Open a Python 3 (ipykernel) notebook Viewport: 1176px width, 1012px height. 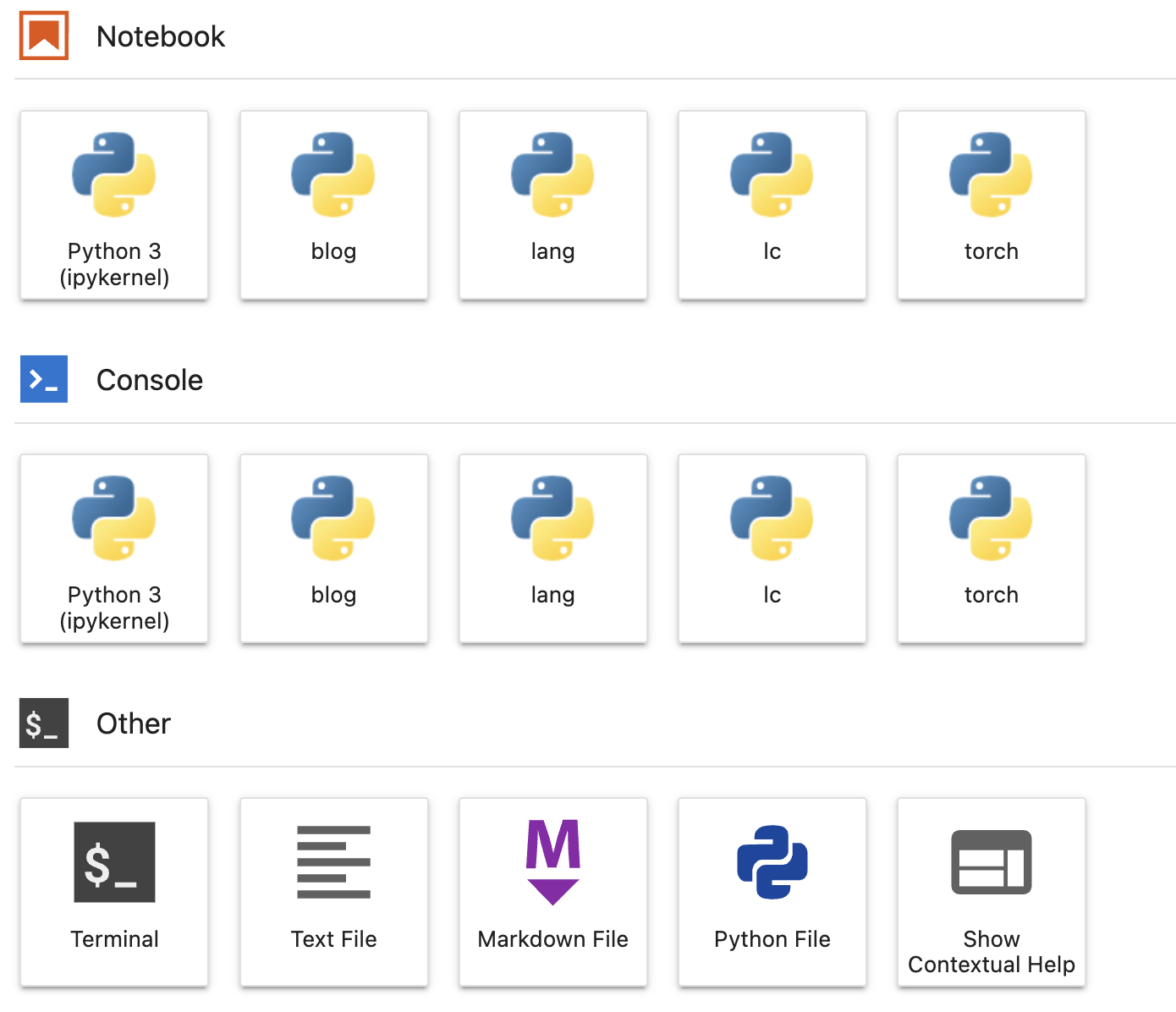click(x=114, y=205)
